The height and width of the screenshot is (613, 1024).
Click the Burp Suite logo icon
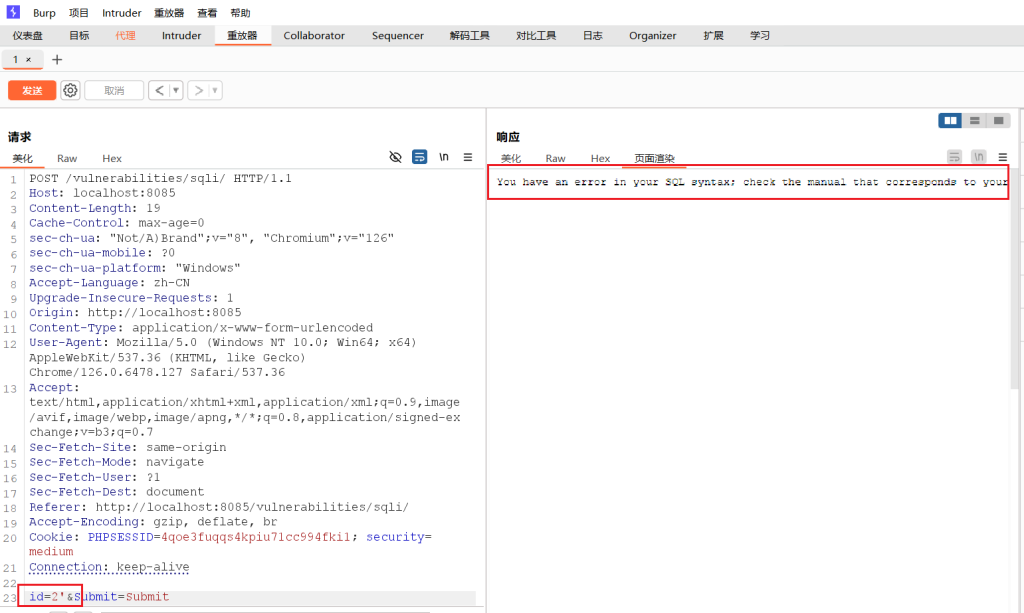(x=14, y=12)
